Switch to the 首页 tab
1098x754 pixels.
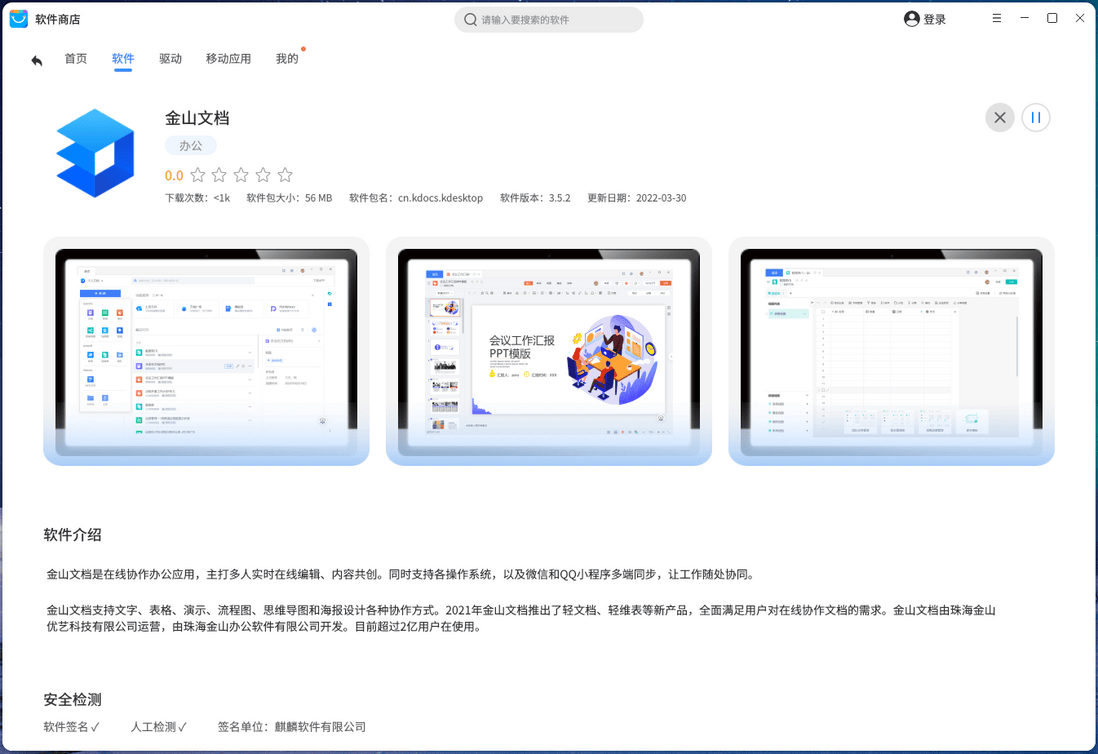click(76, 58)
